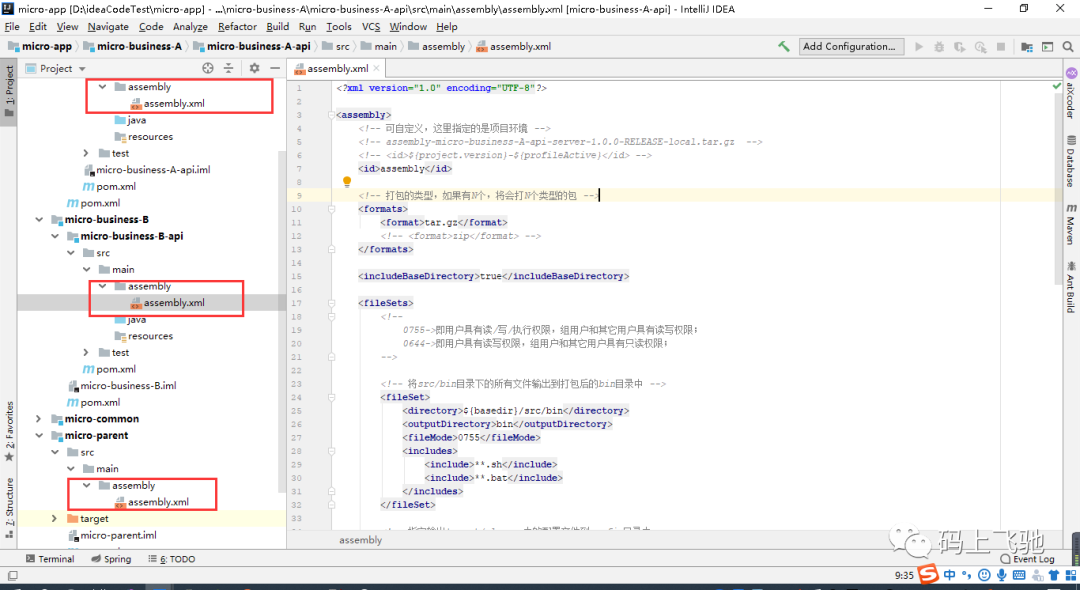Viewport: 1080px width, 590px height.
Task: Open Project panel settings gear
Action: (x=254, y=68)
